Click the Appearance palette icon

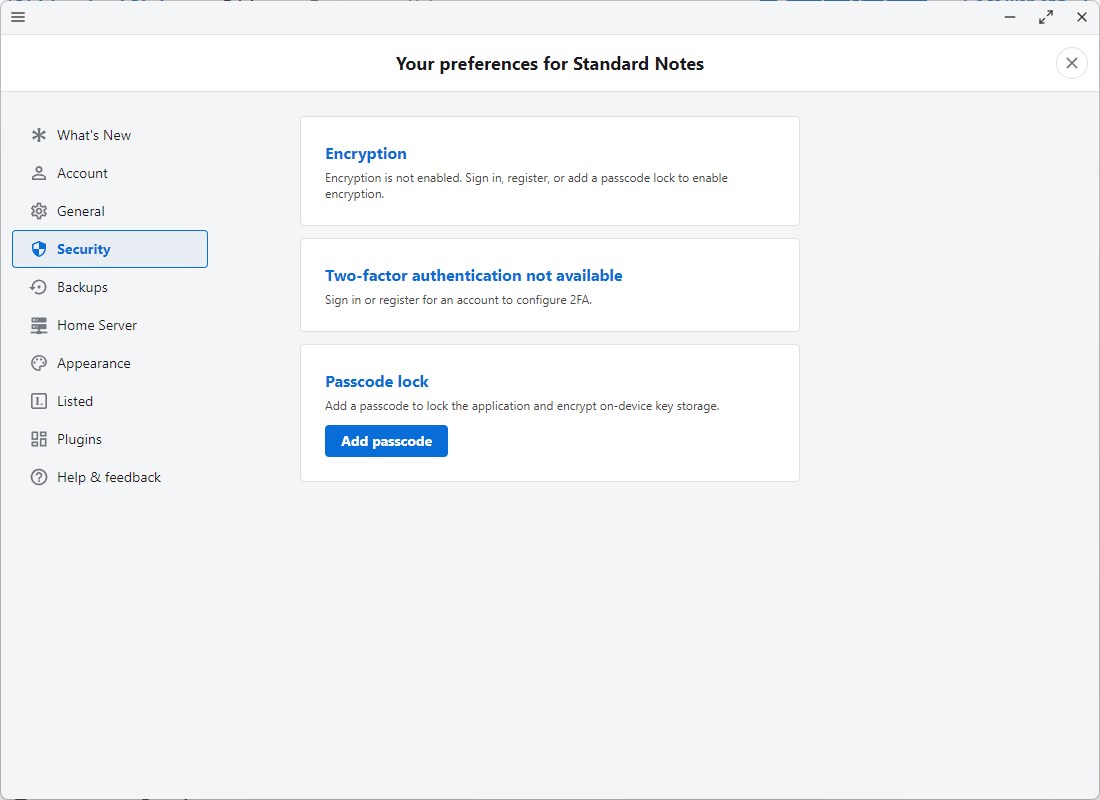coord(39,363)
